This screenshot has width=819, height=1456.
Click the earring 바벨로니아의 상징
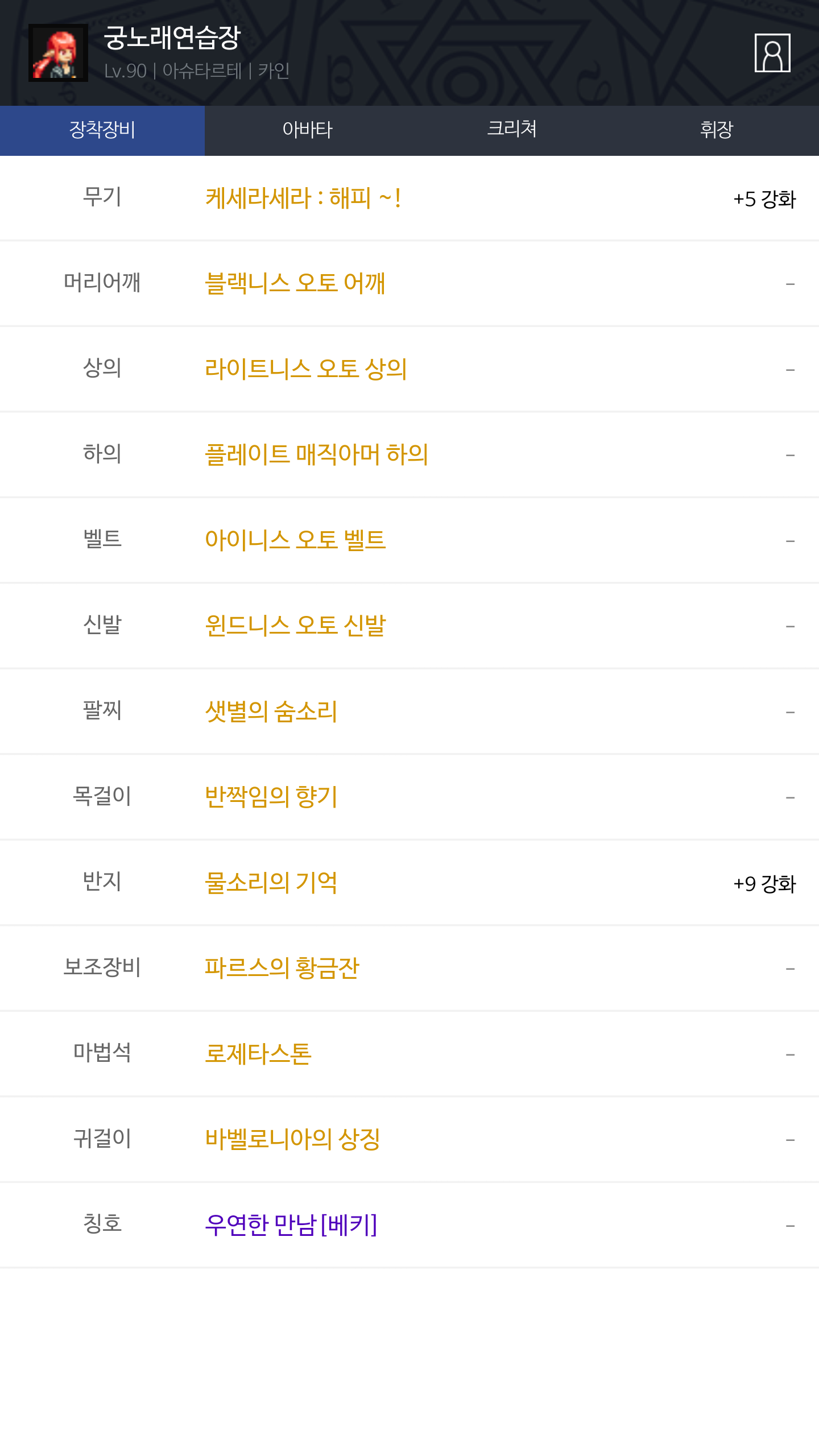click(292, 1139)
